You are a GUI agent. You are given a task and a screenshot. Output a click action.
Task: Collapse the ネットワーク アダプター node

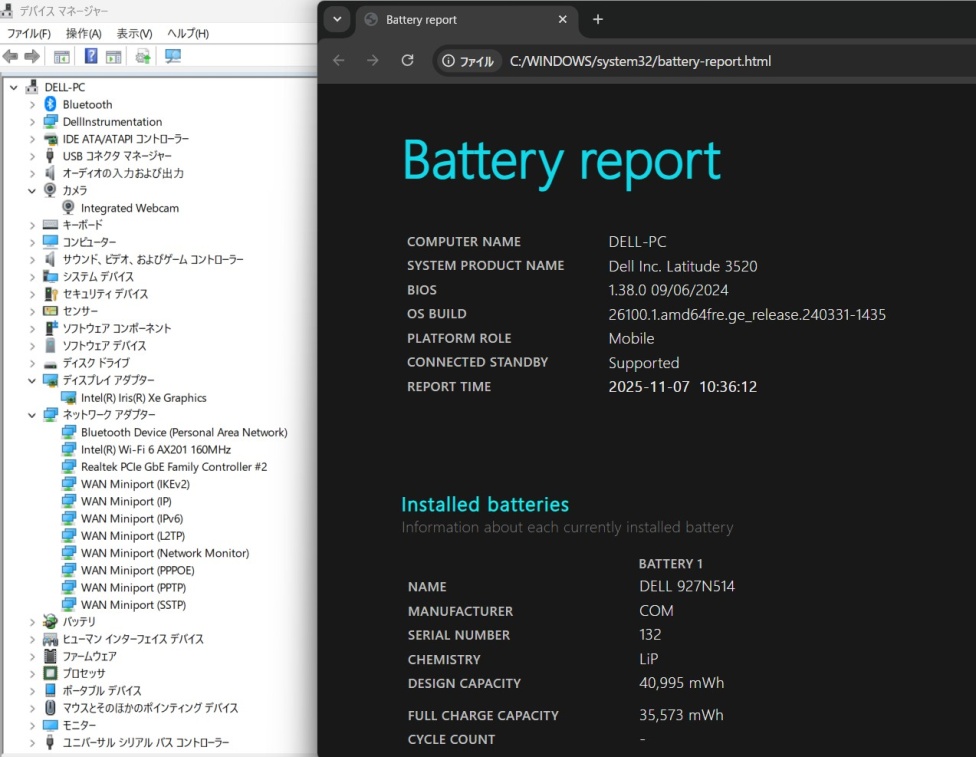32,415
